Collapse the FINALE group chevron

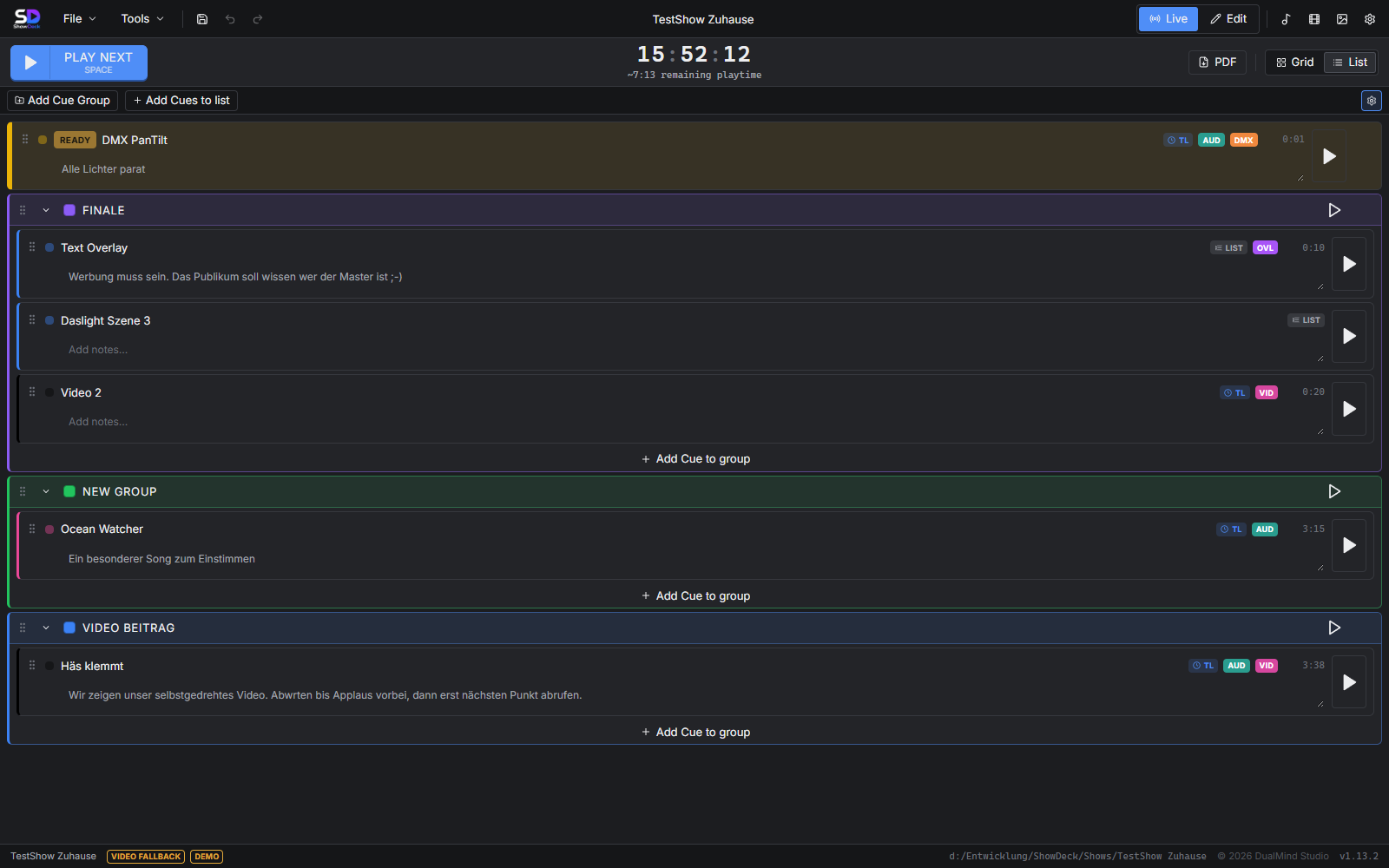[x=46, y=210]
